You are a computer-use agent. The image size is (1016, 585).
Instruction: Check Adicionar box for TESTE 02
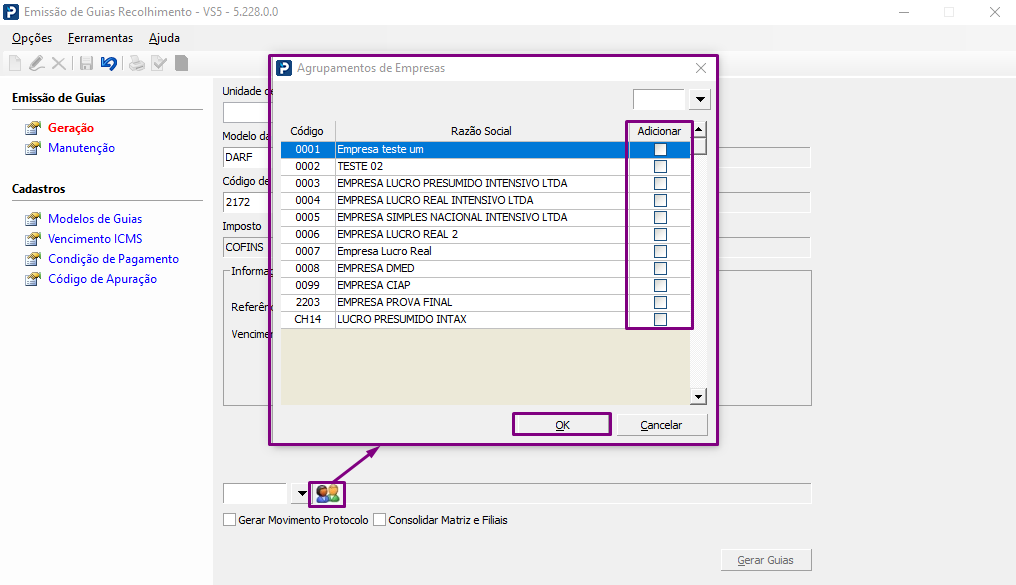click(x=660, y=166)
